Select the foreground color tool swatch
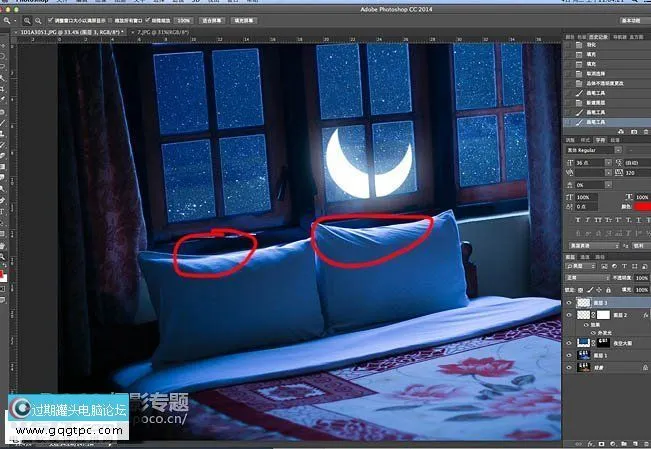The image size is (651, 449). point(3,272)
